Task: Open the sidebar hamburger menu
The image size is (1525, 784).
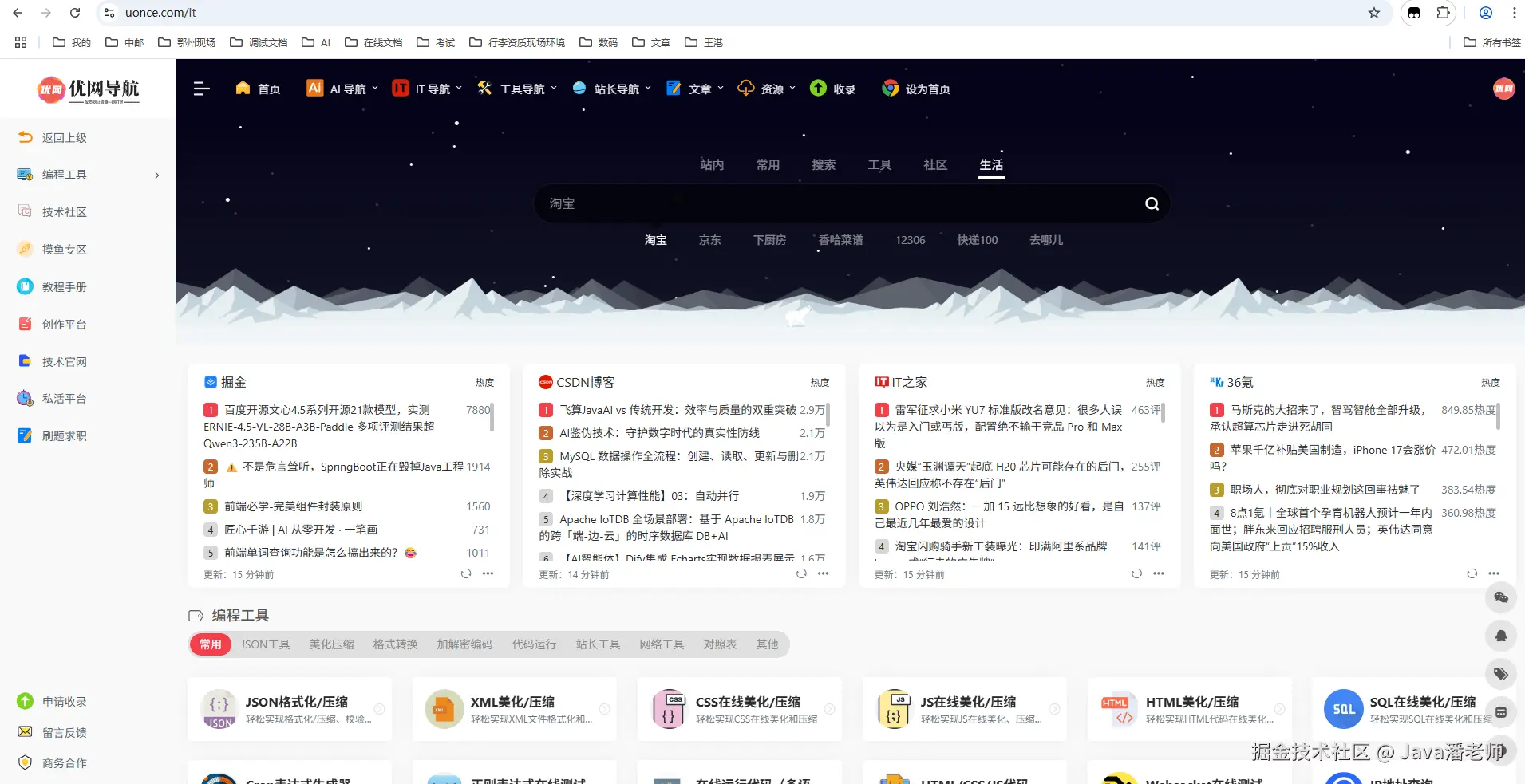Action: (201, 88)
